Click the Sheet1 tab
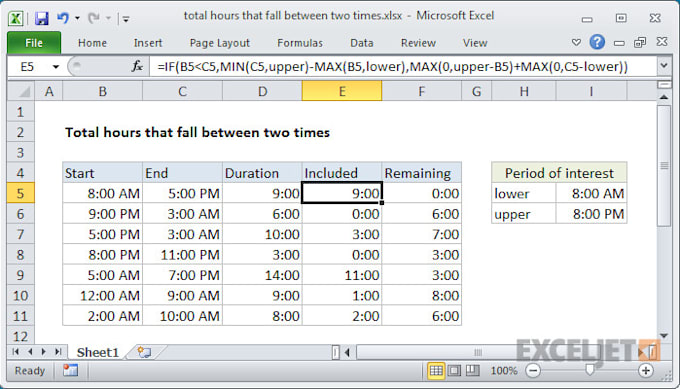 pos(98,352)
